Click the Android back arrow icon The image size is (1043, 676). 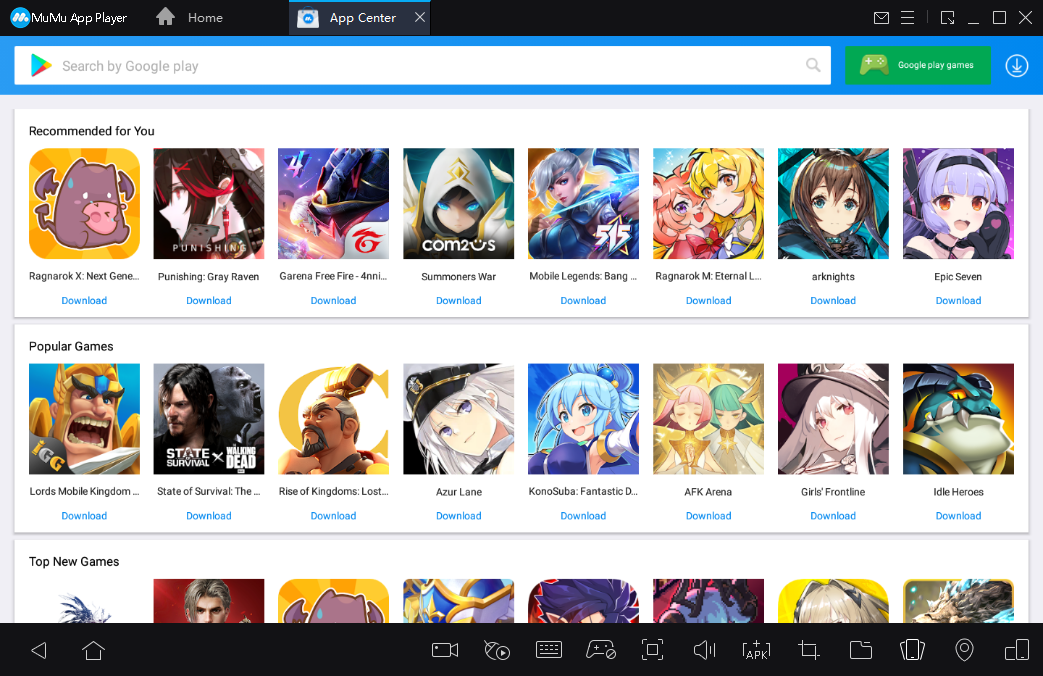coord(39,650)
